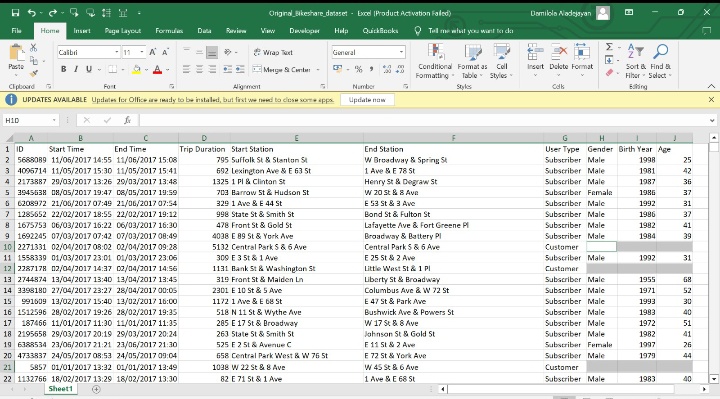Apply comma style
720x399 pixels.
(371, 69)
